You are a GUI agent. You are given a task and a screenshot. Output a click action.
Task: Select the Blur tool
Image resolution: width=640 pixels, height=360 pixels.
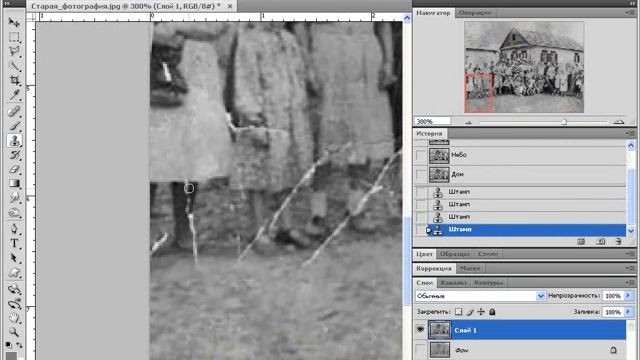click(14, 198)
